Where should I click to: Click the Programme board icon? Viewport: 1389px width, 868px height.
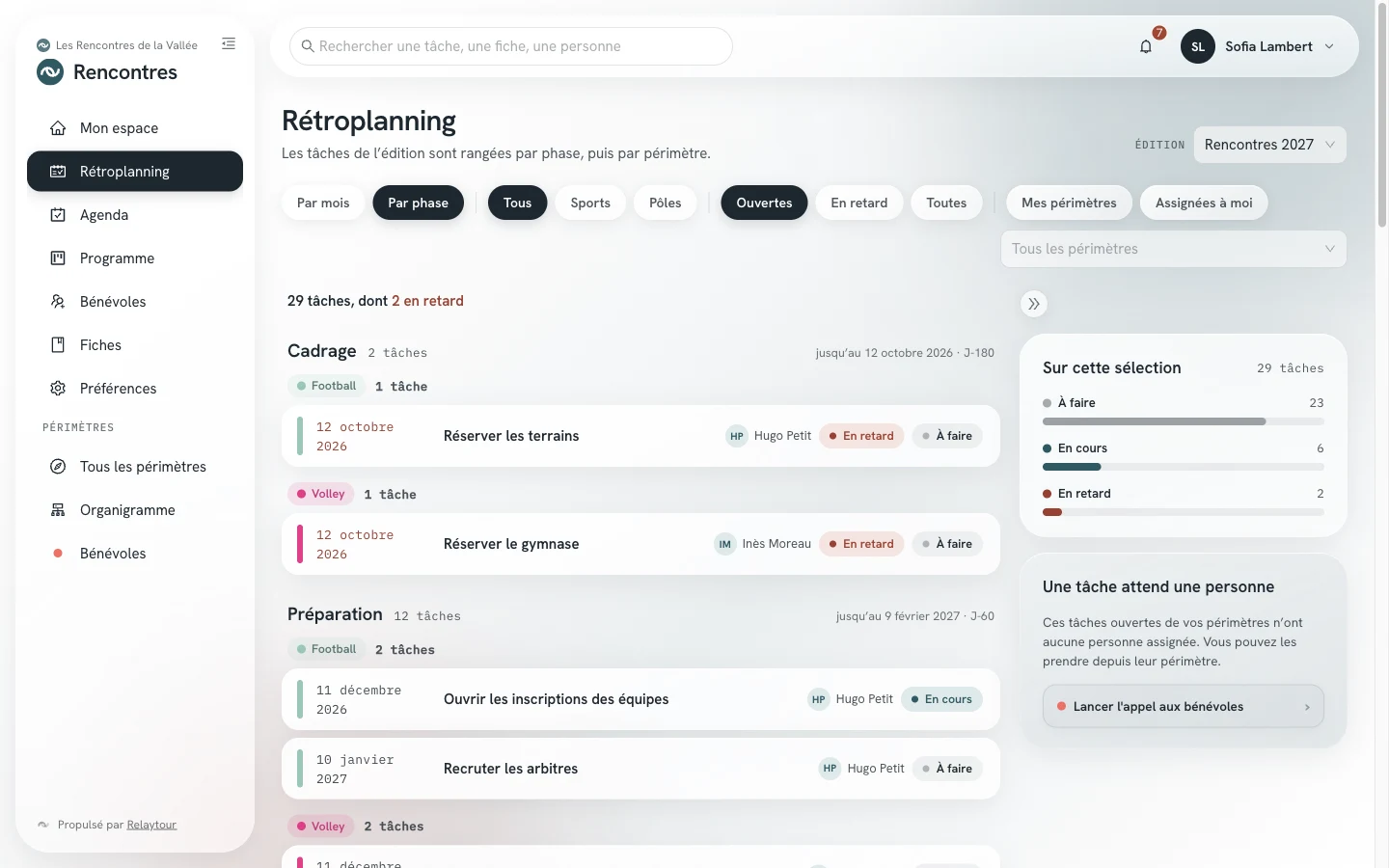pyautogui.click(x=58, y=258)
